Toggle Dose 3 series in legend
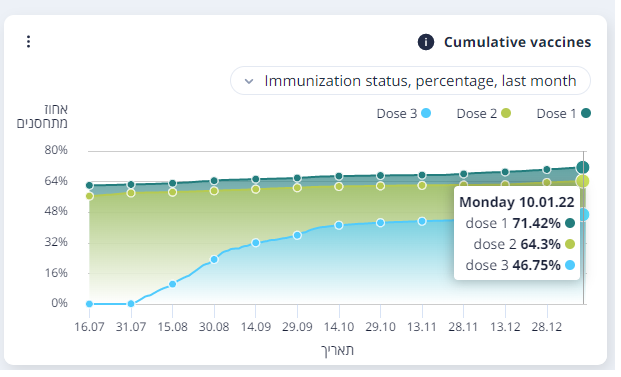Image resolution: width=621 pixels, height=377 pixels. (x=404, y=114)
